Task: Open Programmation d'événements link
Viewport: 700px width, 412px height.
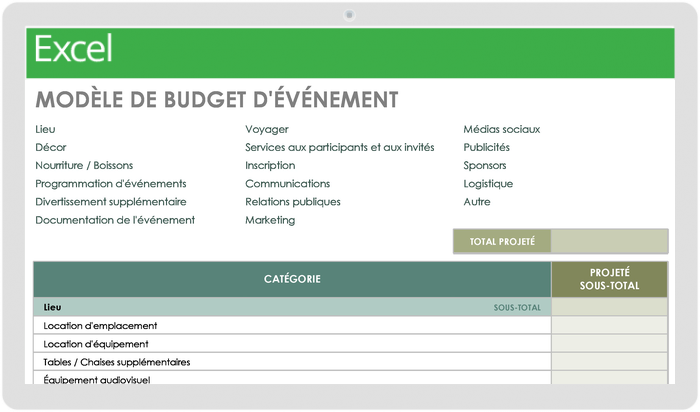Action: click(x=110, y=184)
